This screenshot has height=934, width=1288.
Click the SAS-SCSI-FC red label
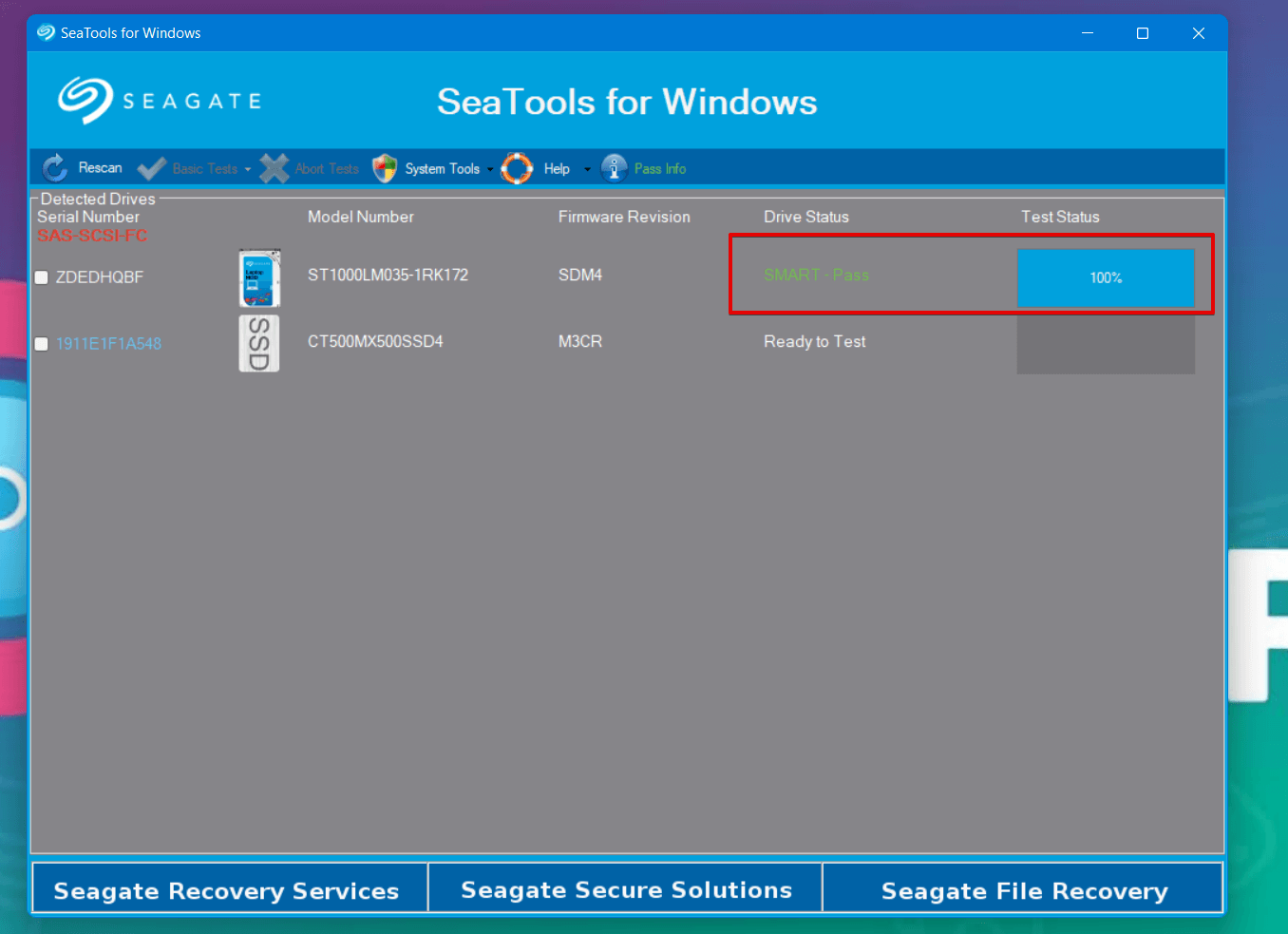click(92, 235)
